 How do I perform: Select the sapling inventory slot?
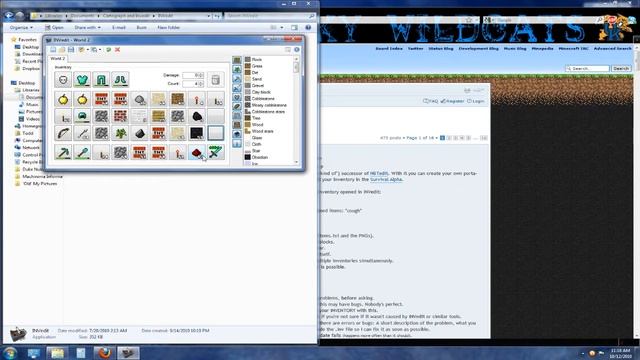[x=120, y=133]
